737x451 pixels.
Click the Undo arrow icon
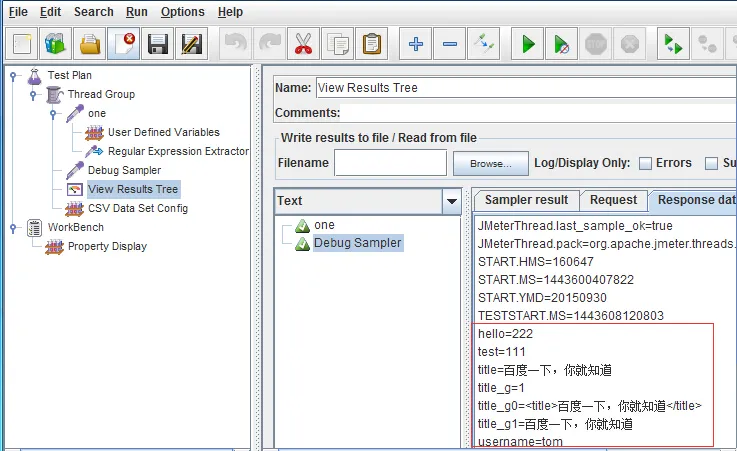pos(235,44)
